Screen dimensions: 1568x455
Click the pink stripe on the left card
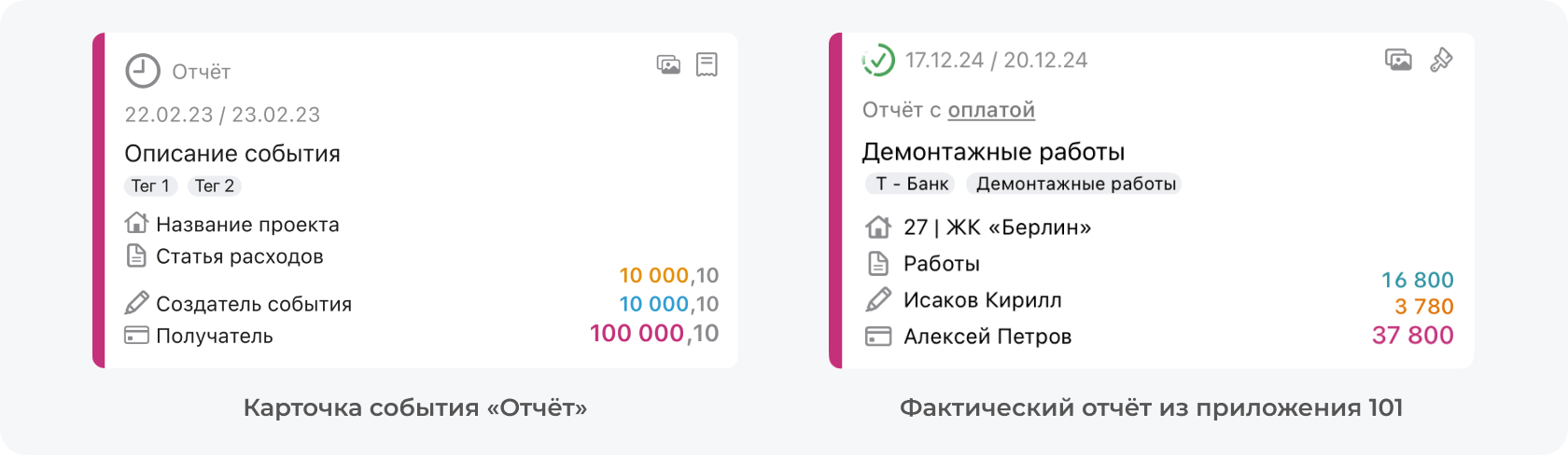coord(99,200)
